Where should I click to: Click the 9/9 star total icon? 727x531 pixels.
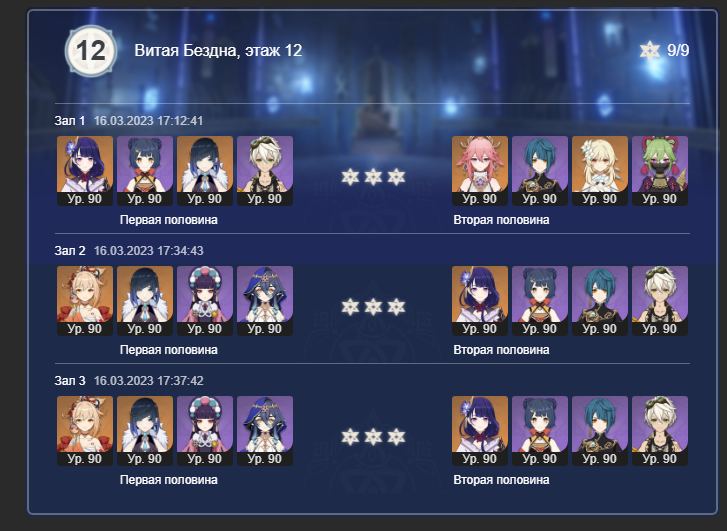(x=650, y=51)
